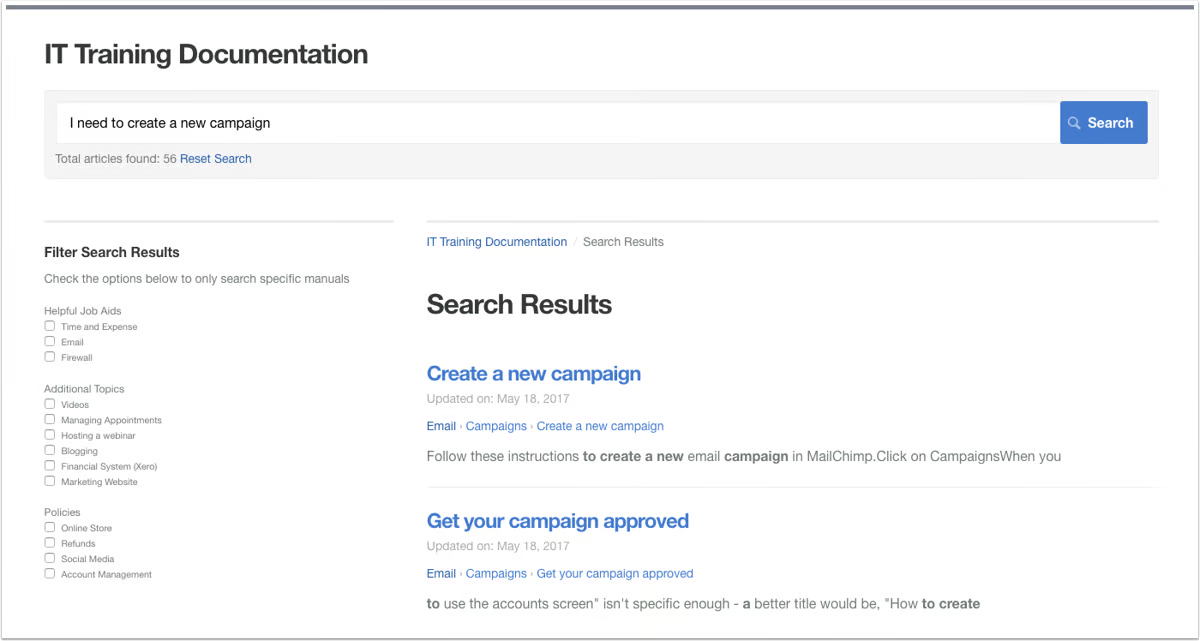Click 'Total articles found: 56' text
The height and width of the screenshot is (641, 1200).
pos(116,159)
